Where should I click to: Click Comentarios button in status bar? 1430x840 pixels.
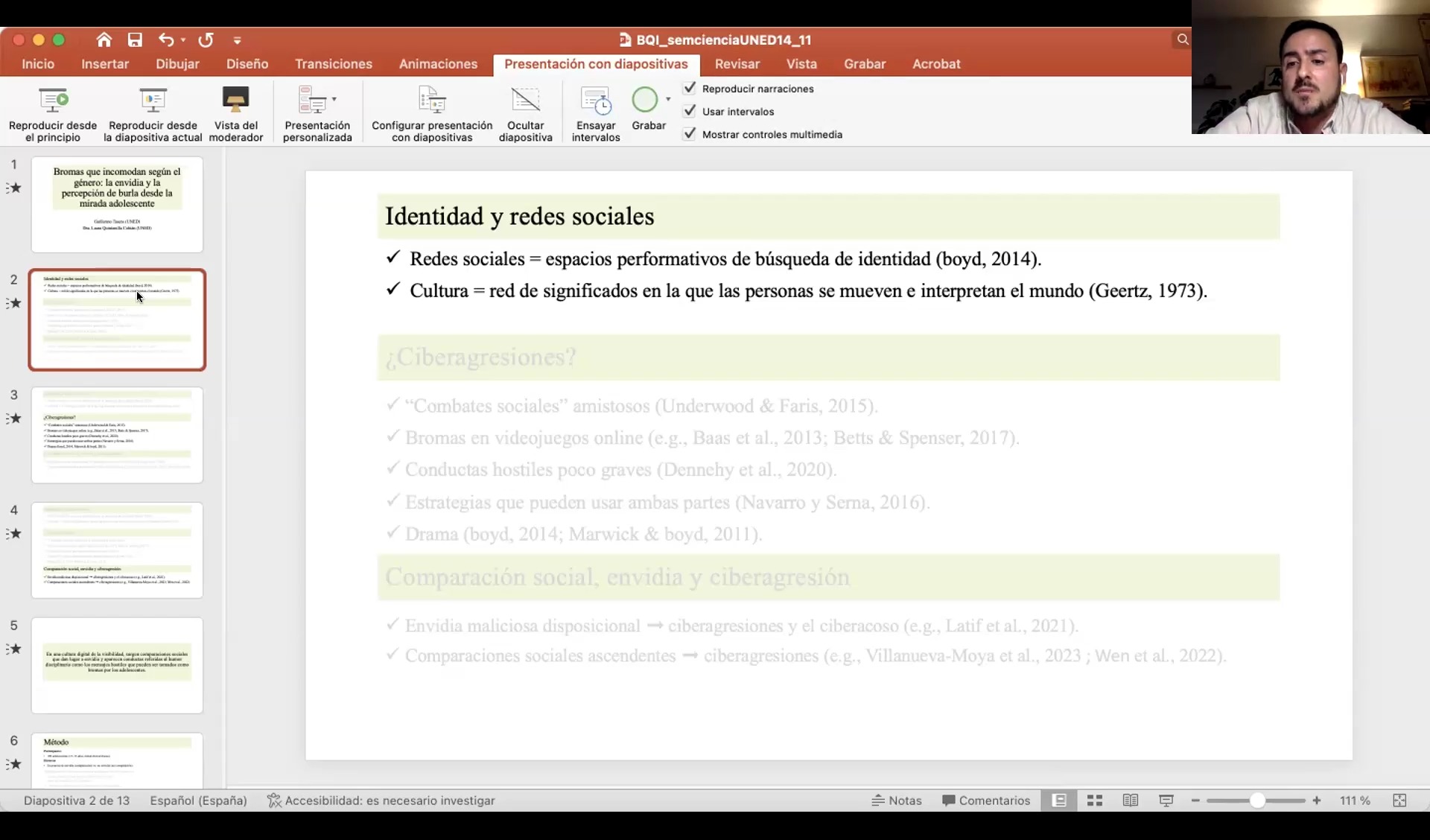tap(986, 801)
